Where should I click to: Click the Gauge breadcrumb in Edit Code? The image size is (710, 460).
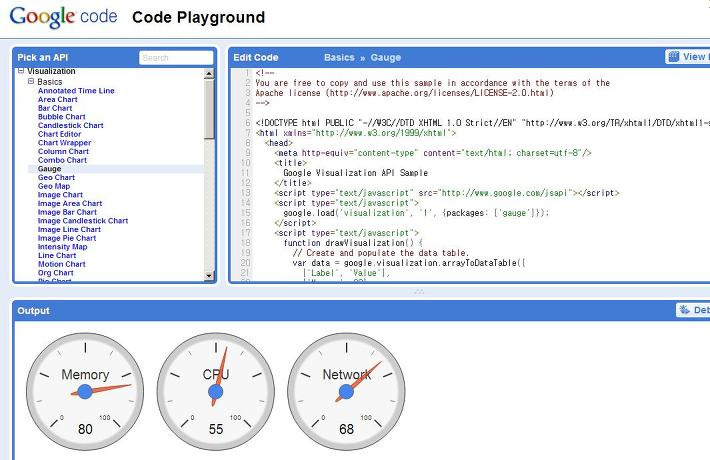click(385, 58)
